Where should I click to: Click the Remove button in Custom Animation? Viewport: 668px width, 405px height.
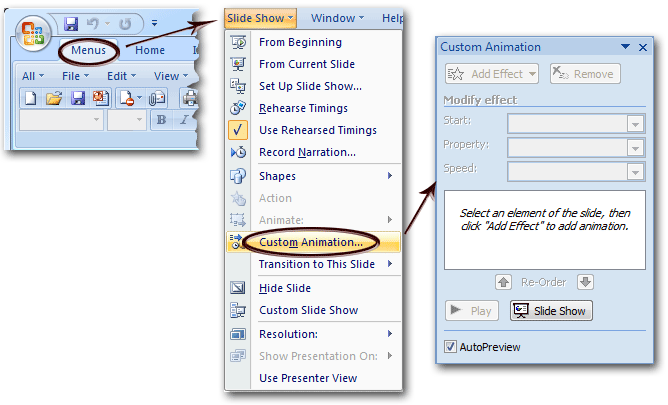coord(584,74)
